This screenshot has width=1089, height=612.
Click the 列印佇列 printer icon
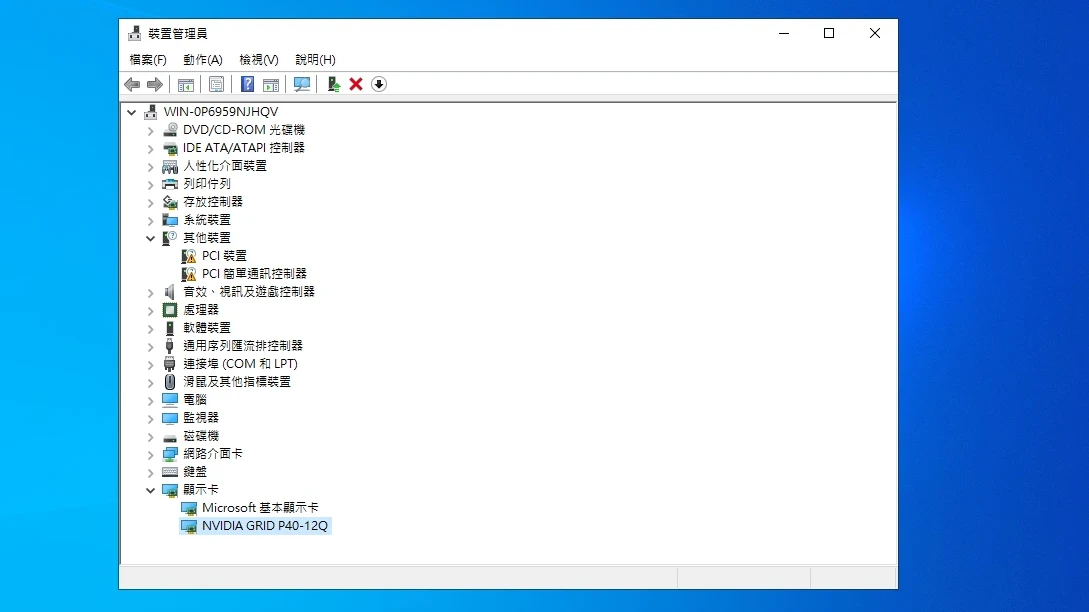point(170,184)
